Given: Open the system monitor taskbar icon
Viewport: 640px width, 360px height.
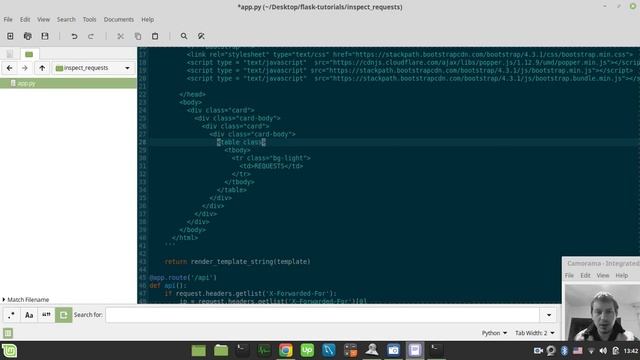Looking at the screenshot, I should click(x=264, y=351).
